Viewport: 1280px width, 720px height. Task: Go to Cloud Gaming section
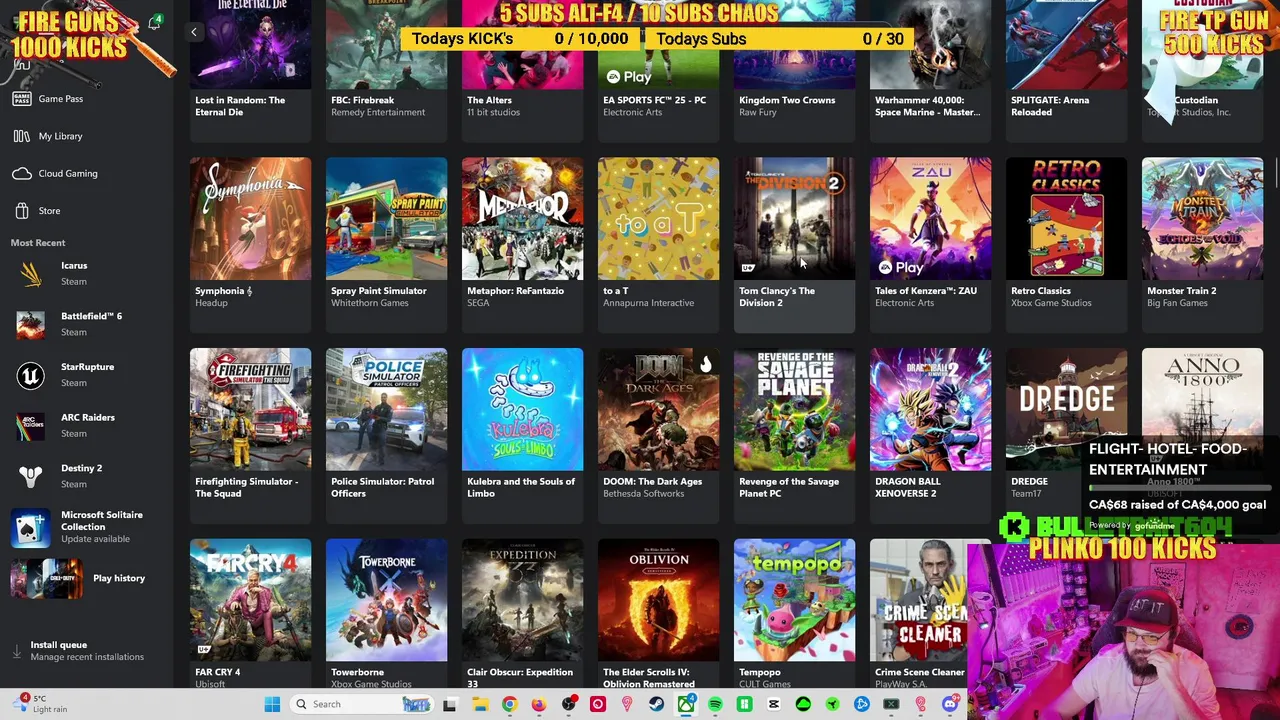click(67, 173)
